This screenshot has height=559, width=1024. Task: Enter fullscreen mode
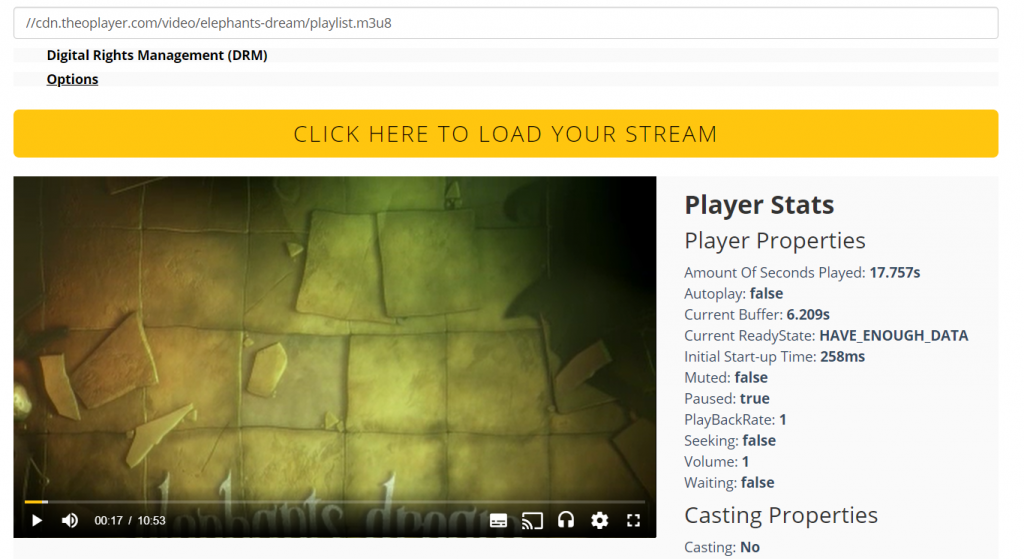633,520
